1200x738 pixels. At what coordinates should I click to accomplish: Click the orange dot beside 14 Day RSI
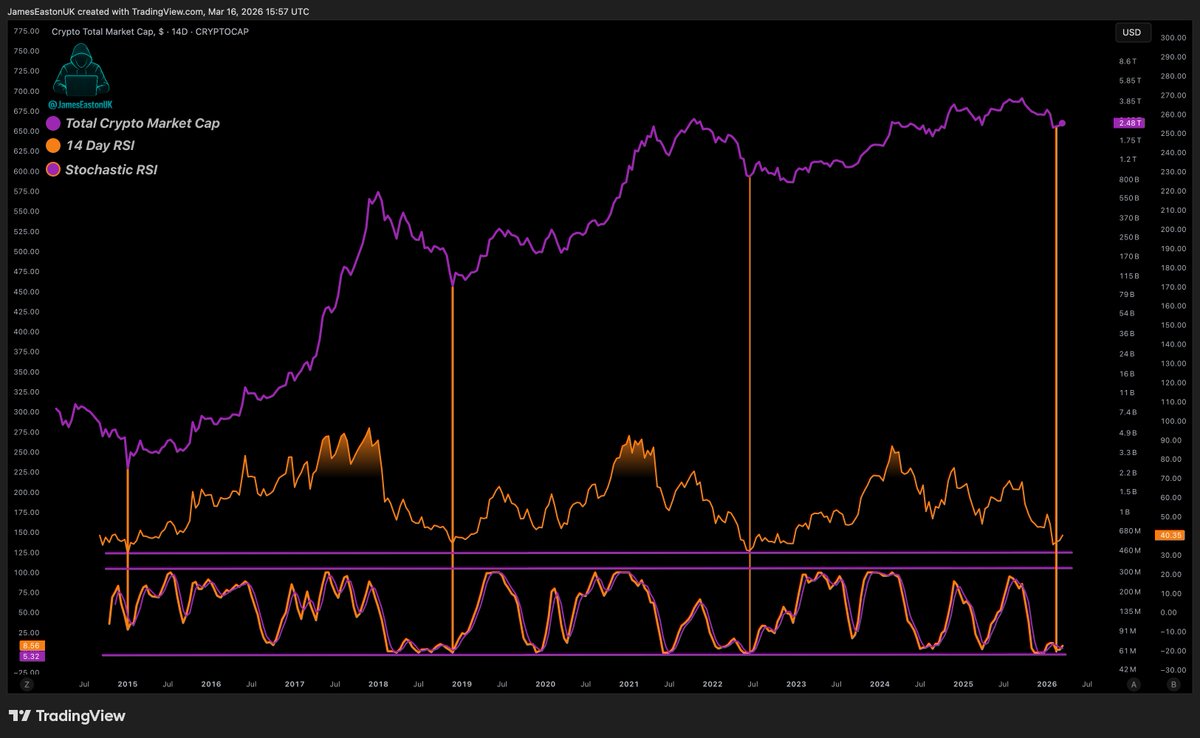(54, 146)
